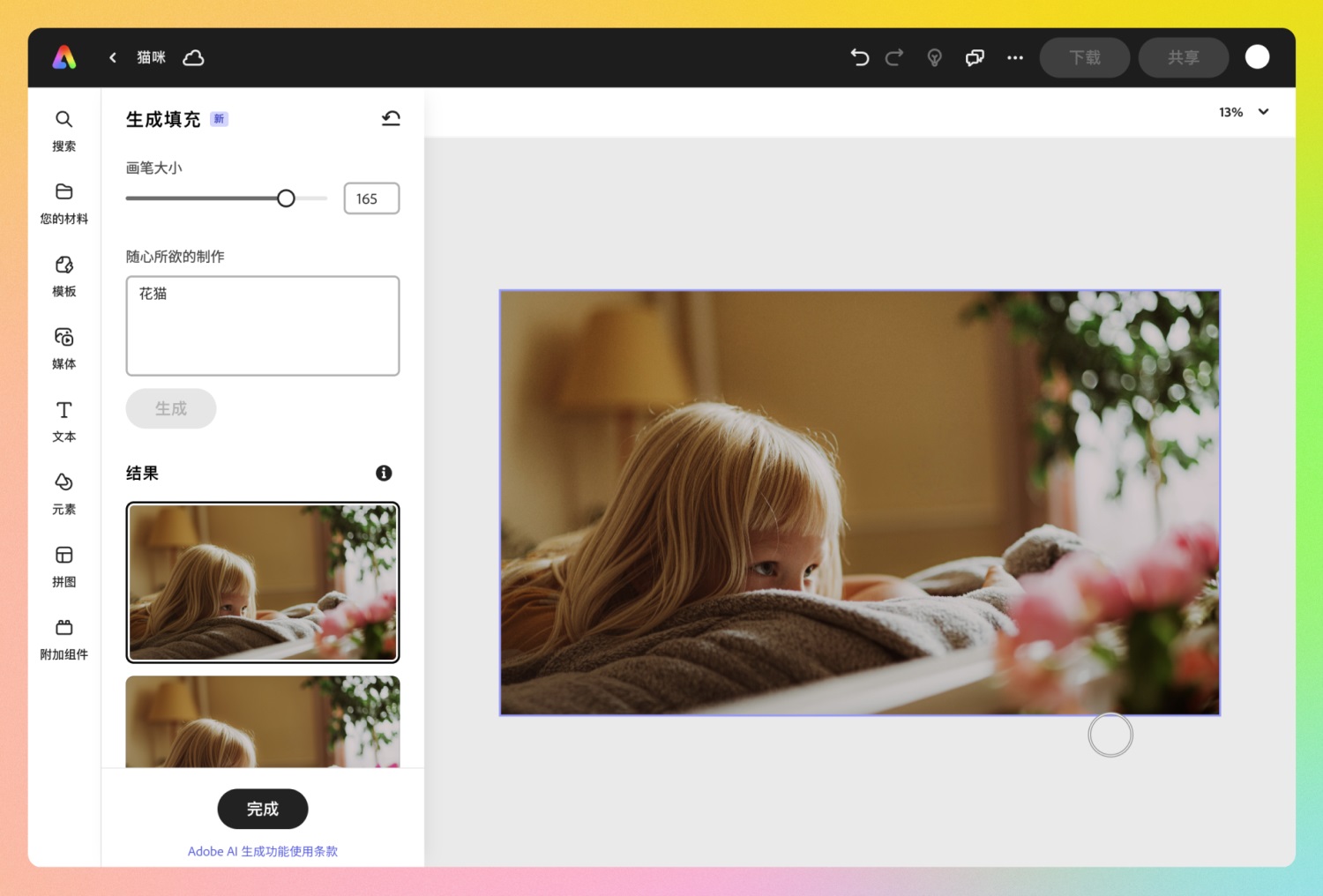Screen dimensions: 1323x896
Task: Open the Adobe Express home logo
Action: click(64, 57)
